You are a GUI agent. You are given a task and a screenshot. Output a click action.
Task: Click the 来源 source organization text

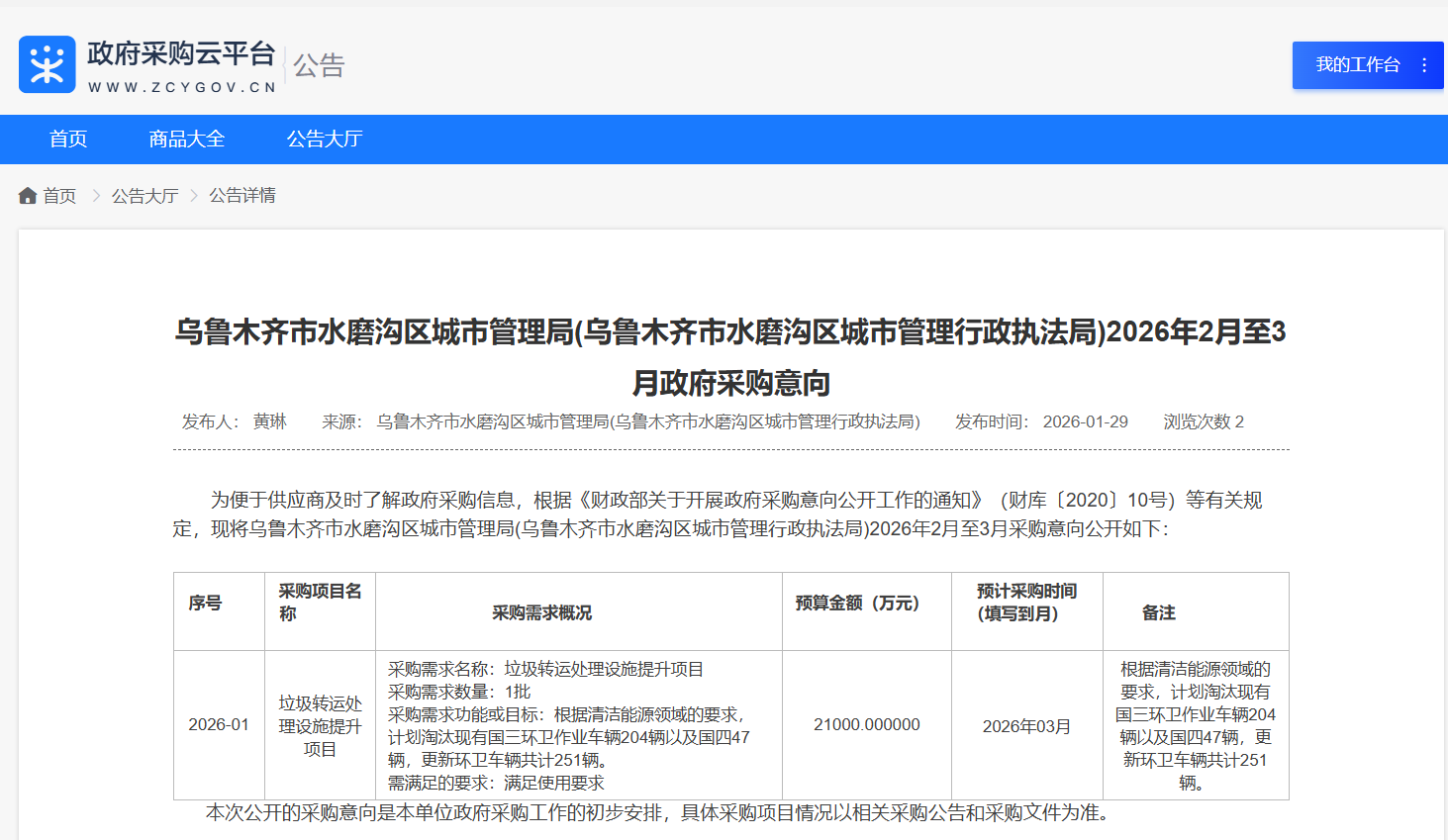coord(648,421)
